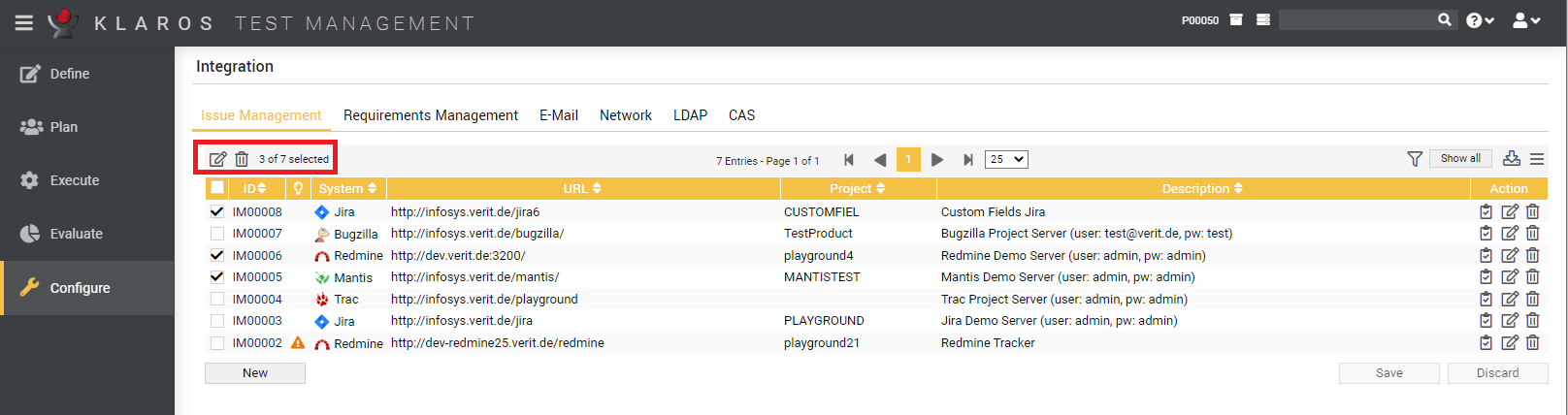Click the New button
This screenshot has height=415, width=1568.
(255, 373)
